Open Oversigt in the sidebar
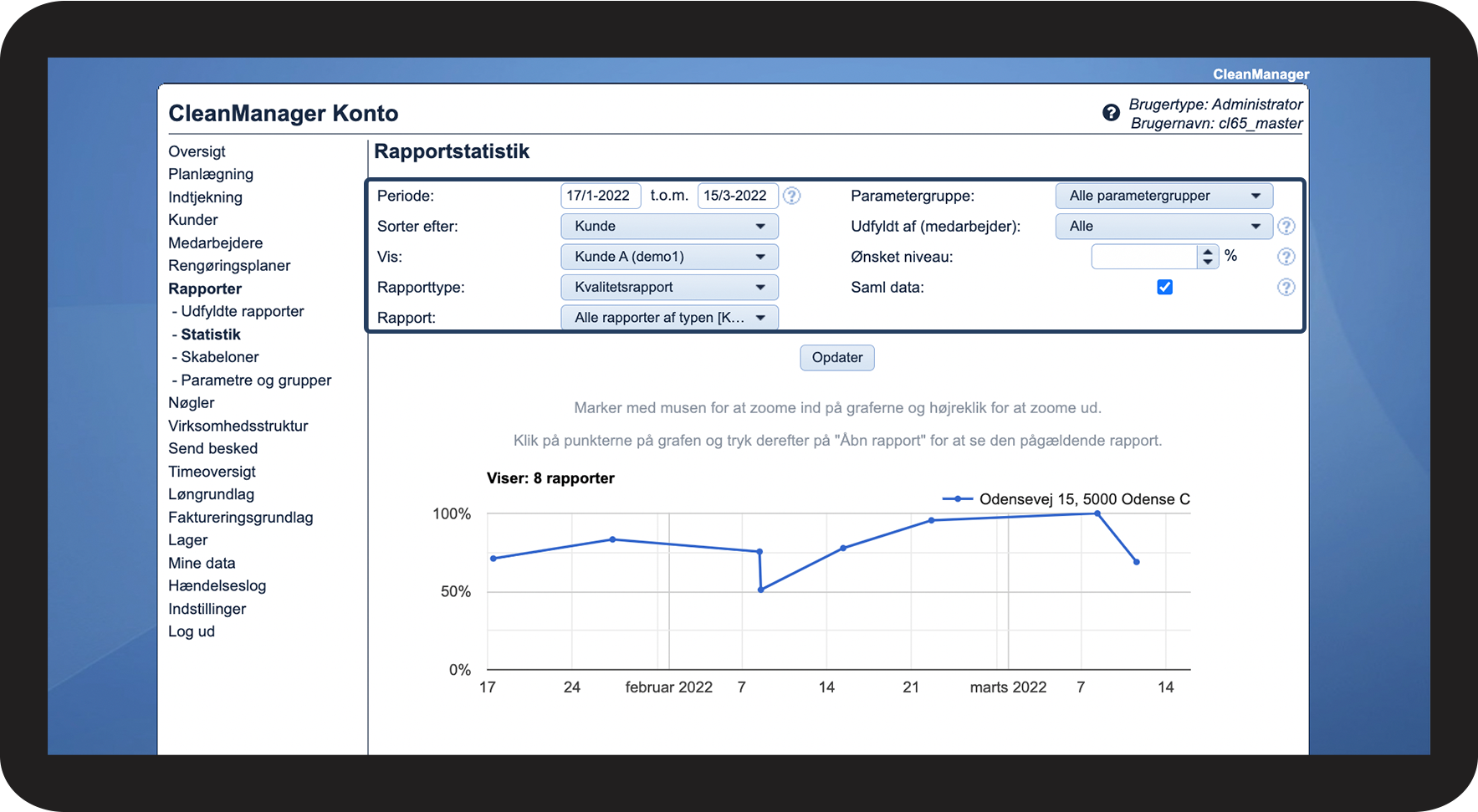 pos(197,151)
